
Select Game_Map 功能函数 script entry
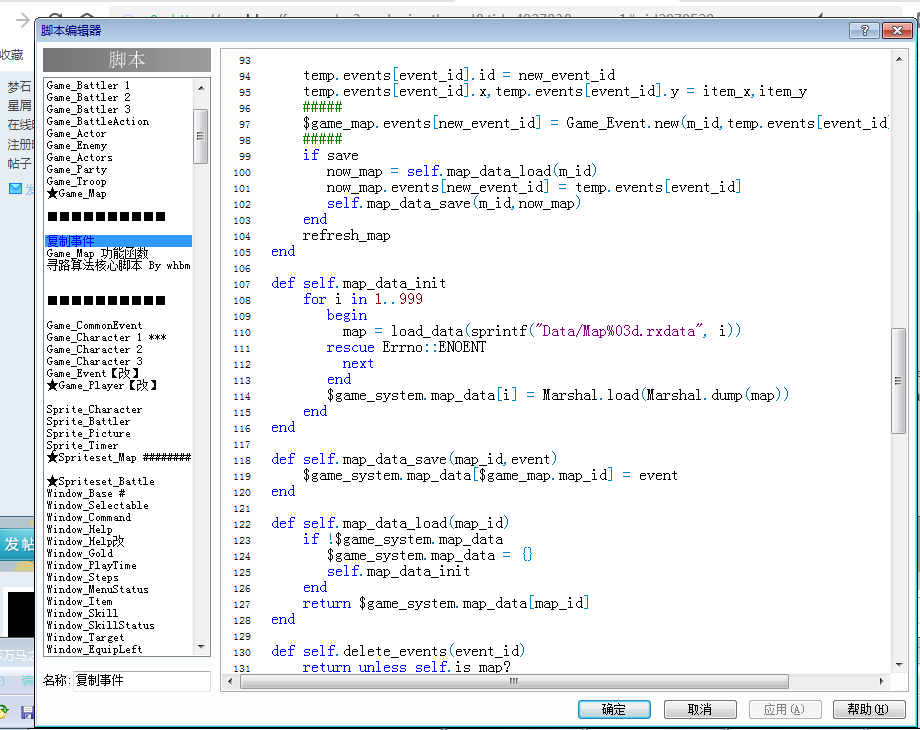pyautogui.click(x=97, y=253)
